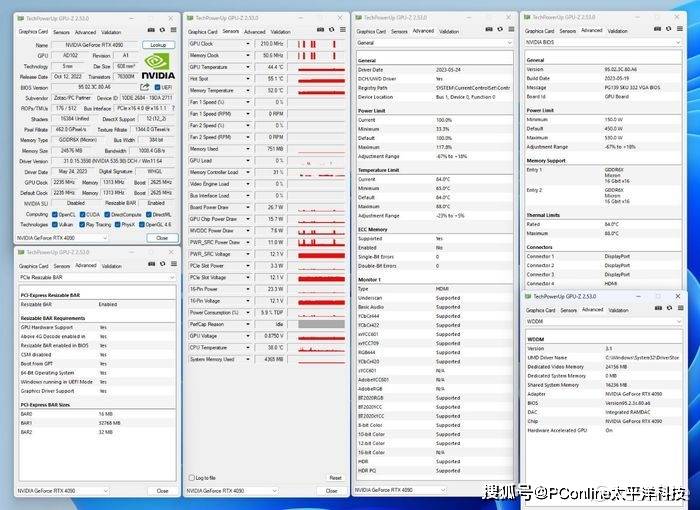Toggle the DirectML checkbox

click(x=149, y=214)
